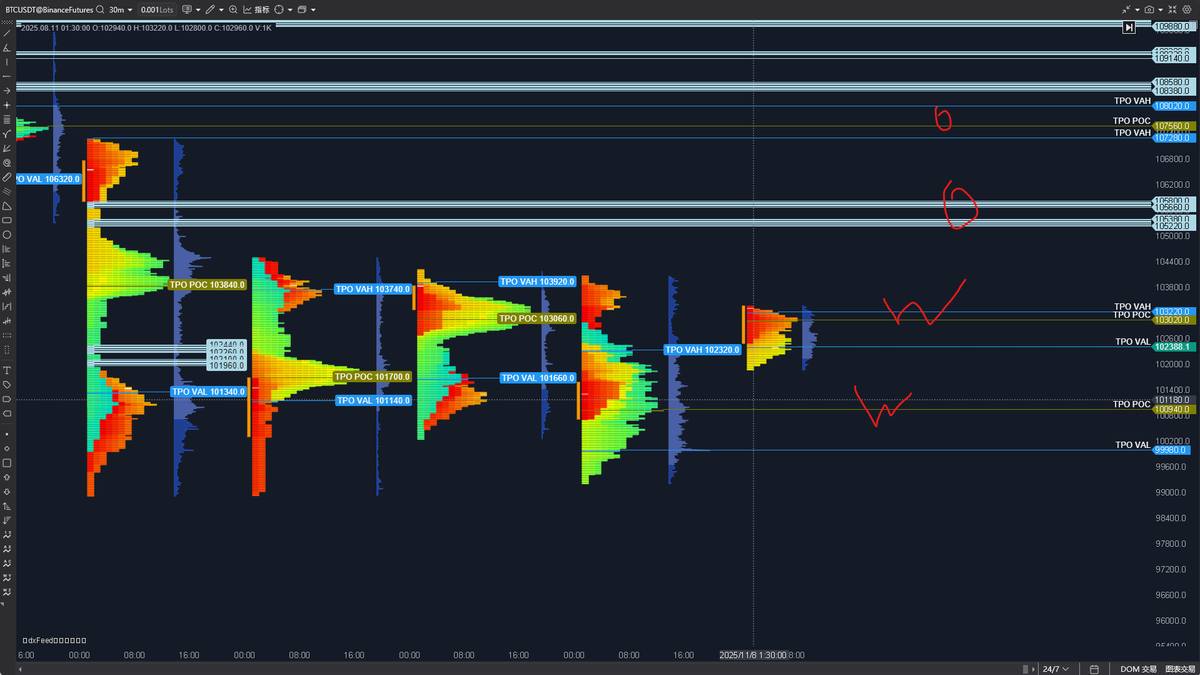Click the four-arrow fullscreen toggle icon

[1172, 10]
